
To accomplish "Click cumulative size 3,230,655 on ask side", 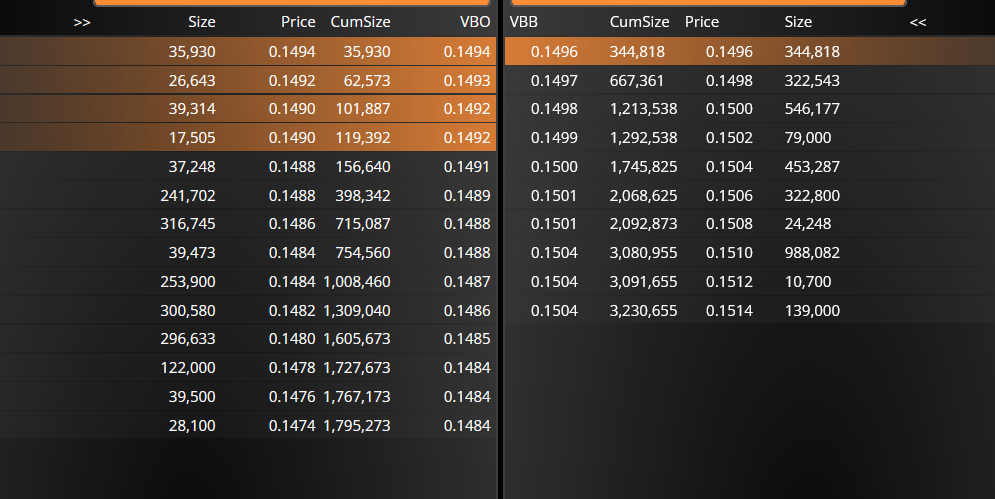I will click(643, 311).
